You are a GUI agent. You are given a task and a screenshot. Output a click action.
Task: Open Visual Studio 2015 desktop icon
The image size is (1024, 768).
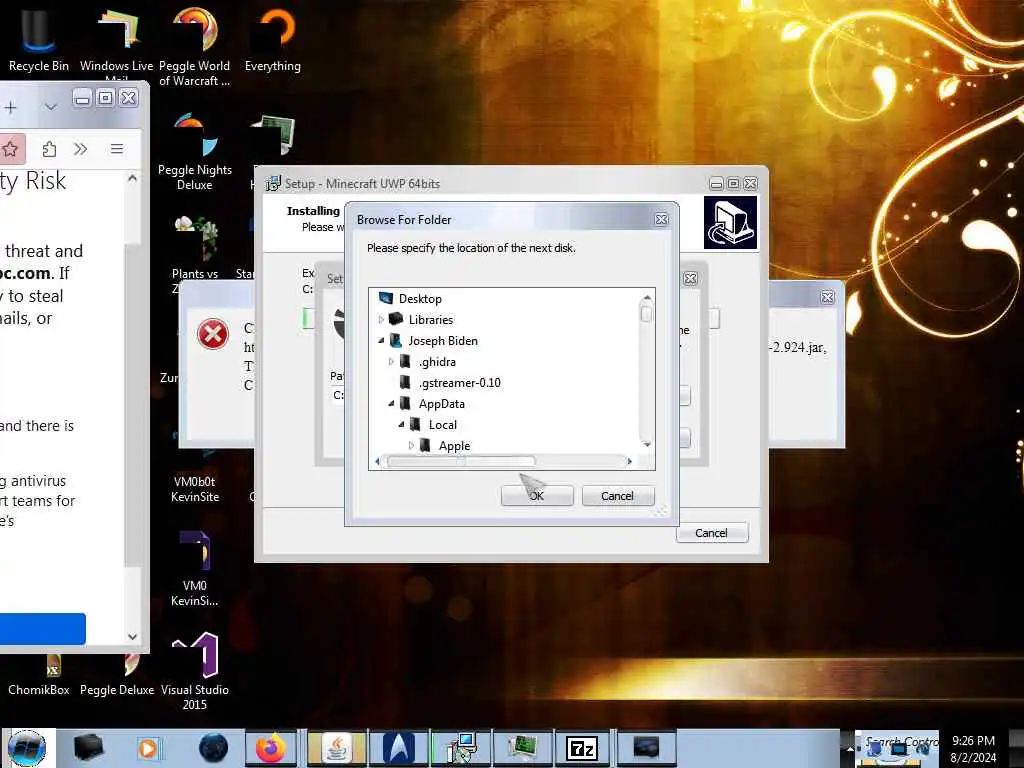click(x=195, y=671)
